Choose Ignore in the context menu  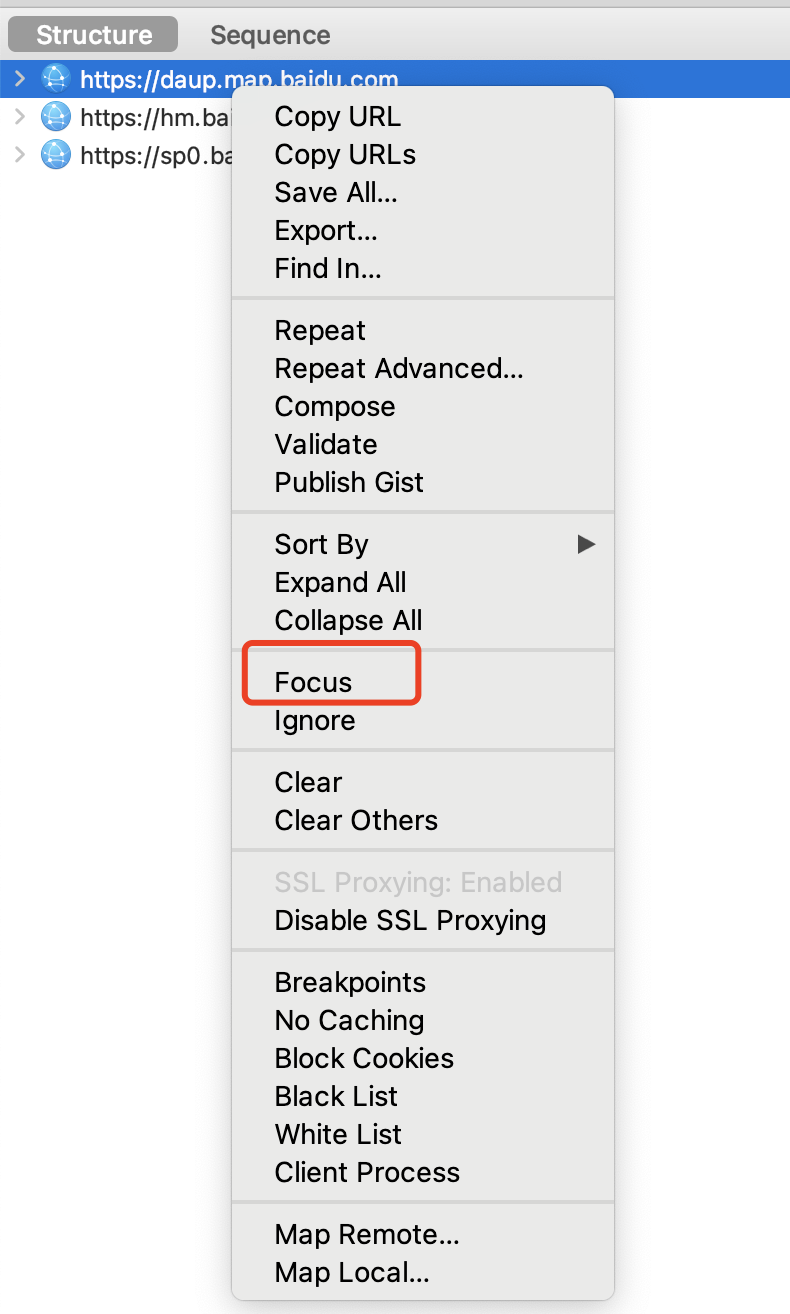point(315,720)
